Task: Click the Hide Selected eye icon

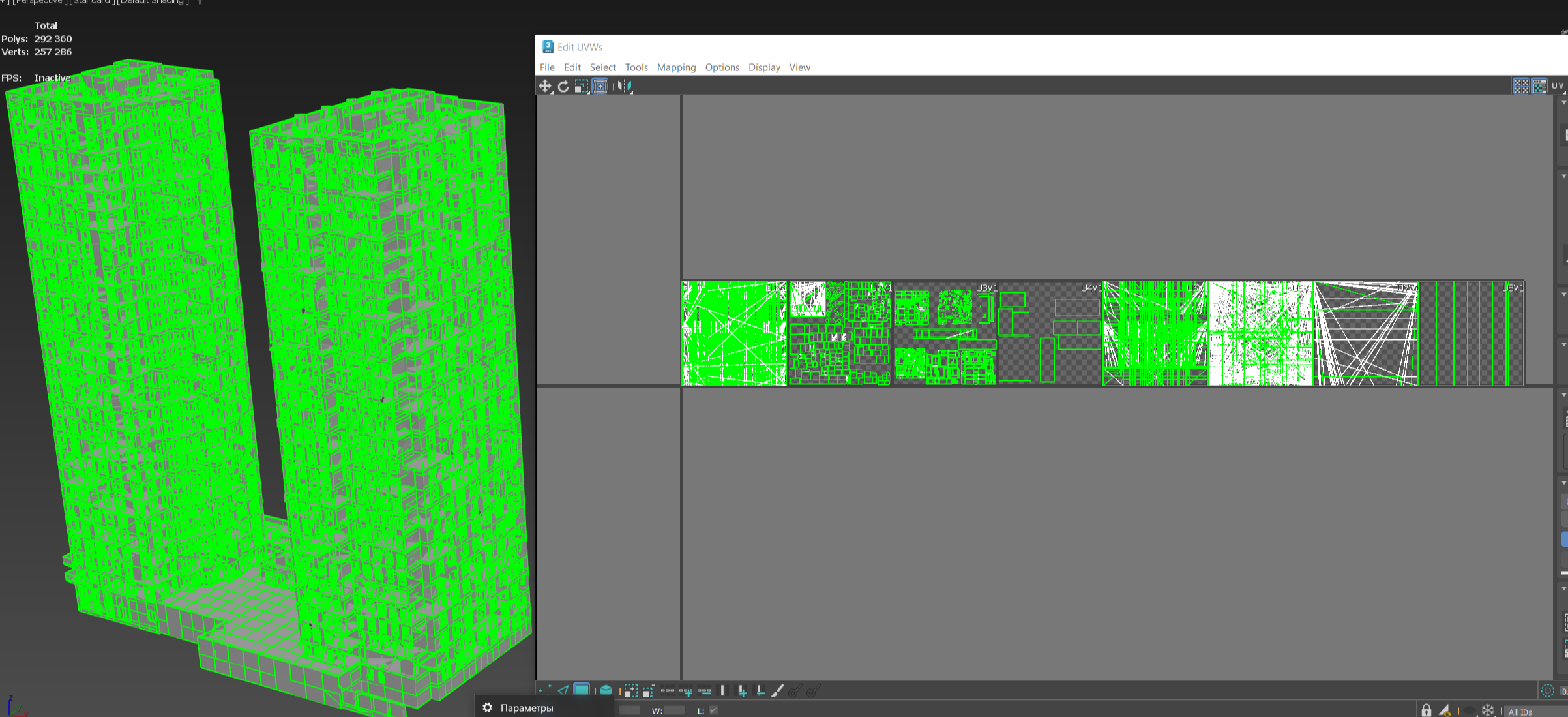Action: pos(1470,710)
